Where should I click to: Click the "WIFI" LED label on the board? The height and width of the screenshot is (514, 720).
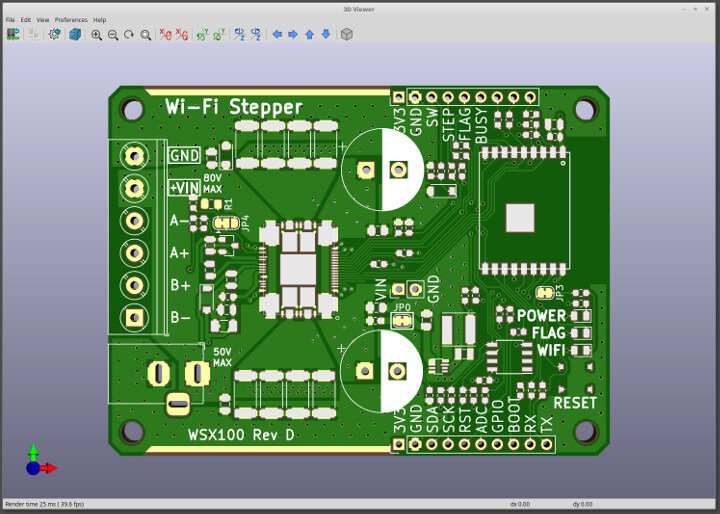pyautogui.click(x=551, y=350)
